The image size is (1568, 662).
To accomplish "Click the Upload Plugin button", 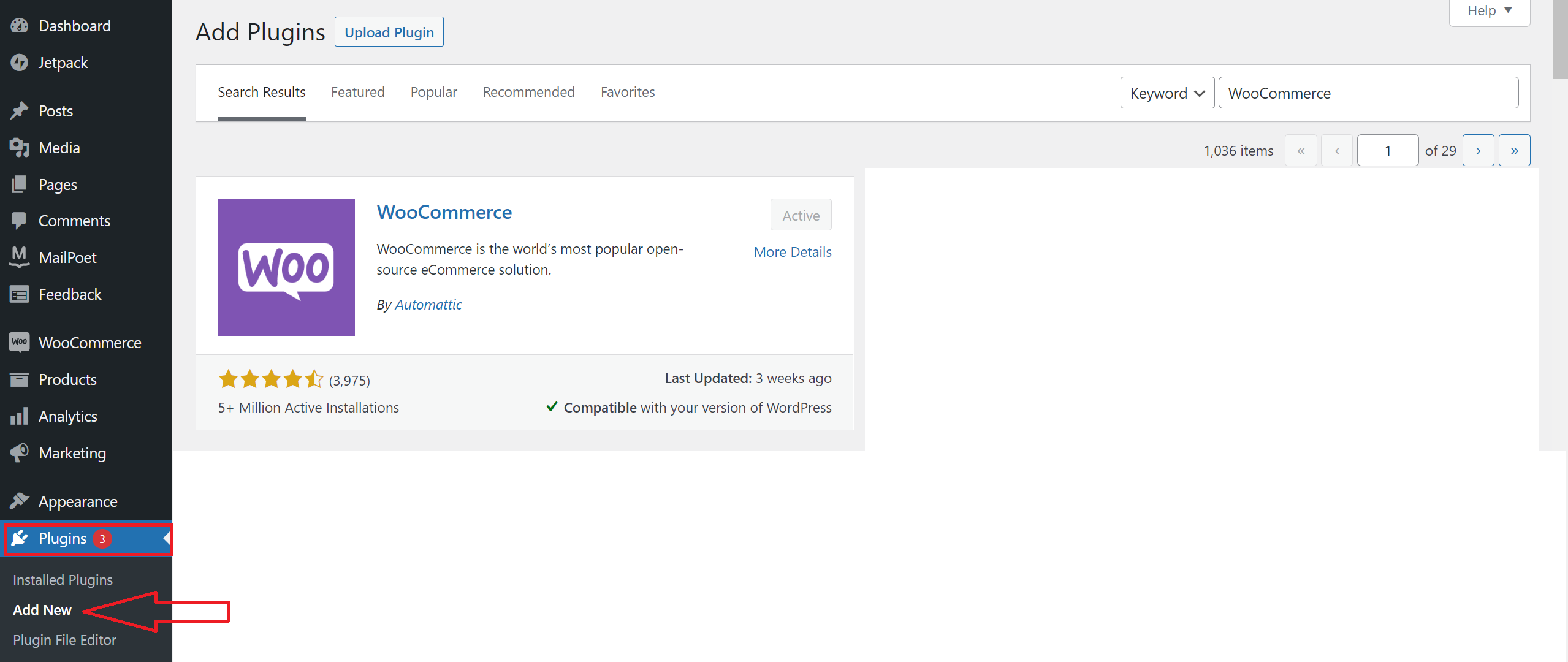I will click(389, 32).
